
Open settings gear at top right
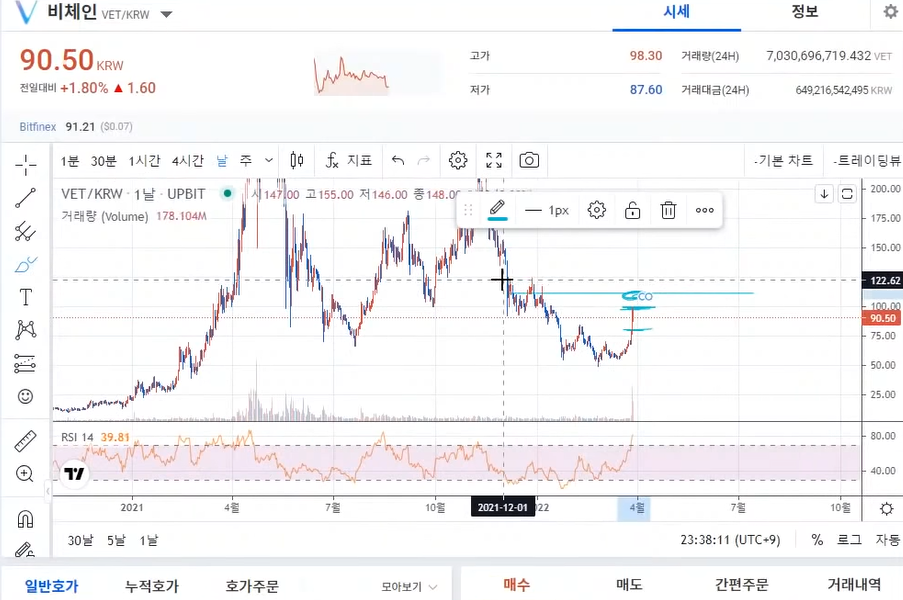890,12
